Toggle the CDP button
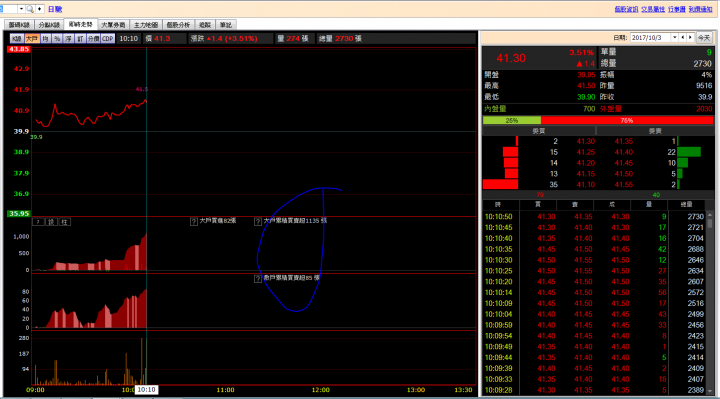This screenshot has height=399, width=720. tap(108, 39)
